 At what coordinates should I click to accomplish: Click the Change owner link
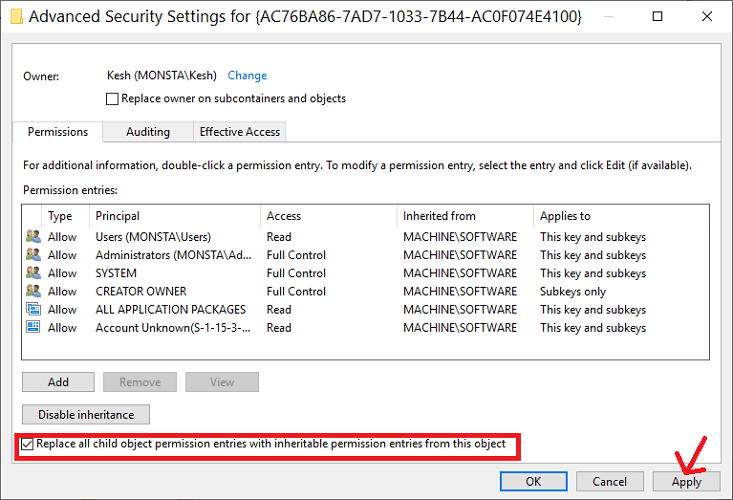(247, 76)
